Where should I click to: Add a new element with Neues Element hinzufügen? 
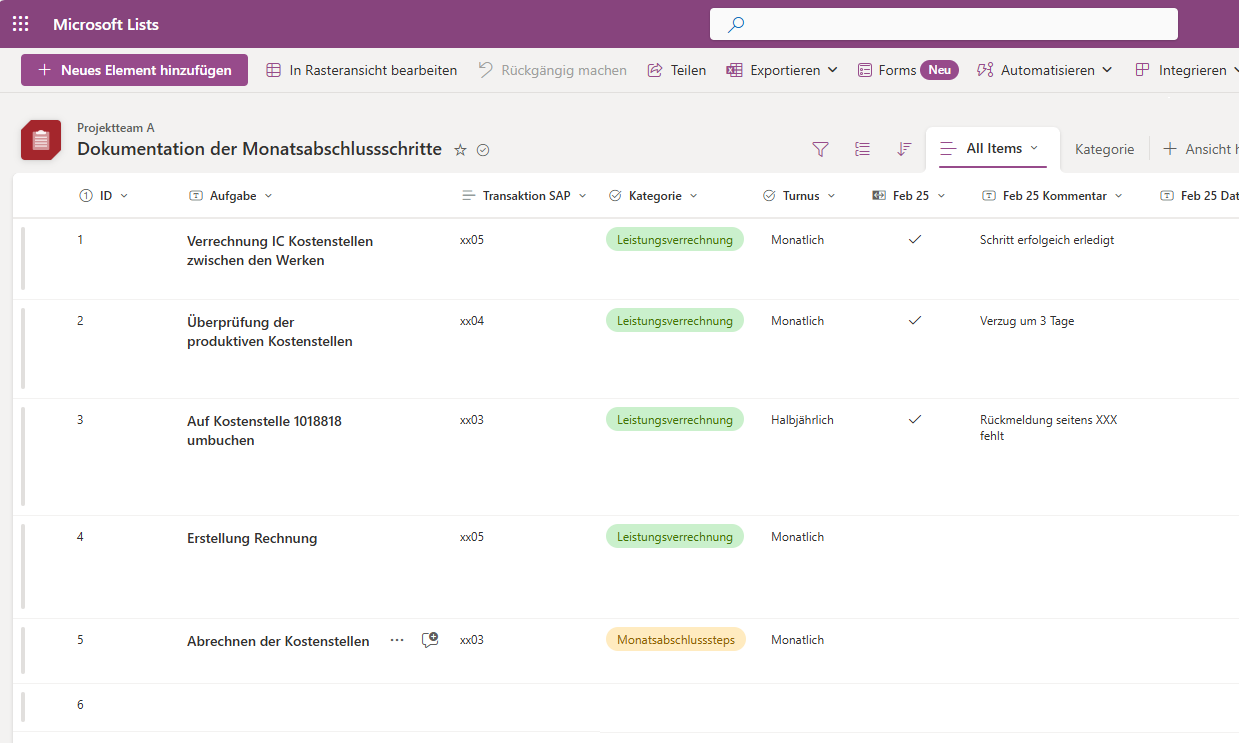coord(134,70)
